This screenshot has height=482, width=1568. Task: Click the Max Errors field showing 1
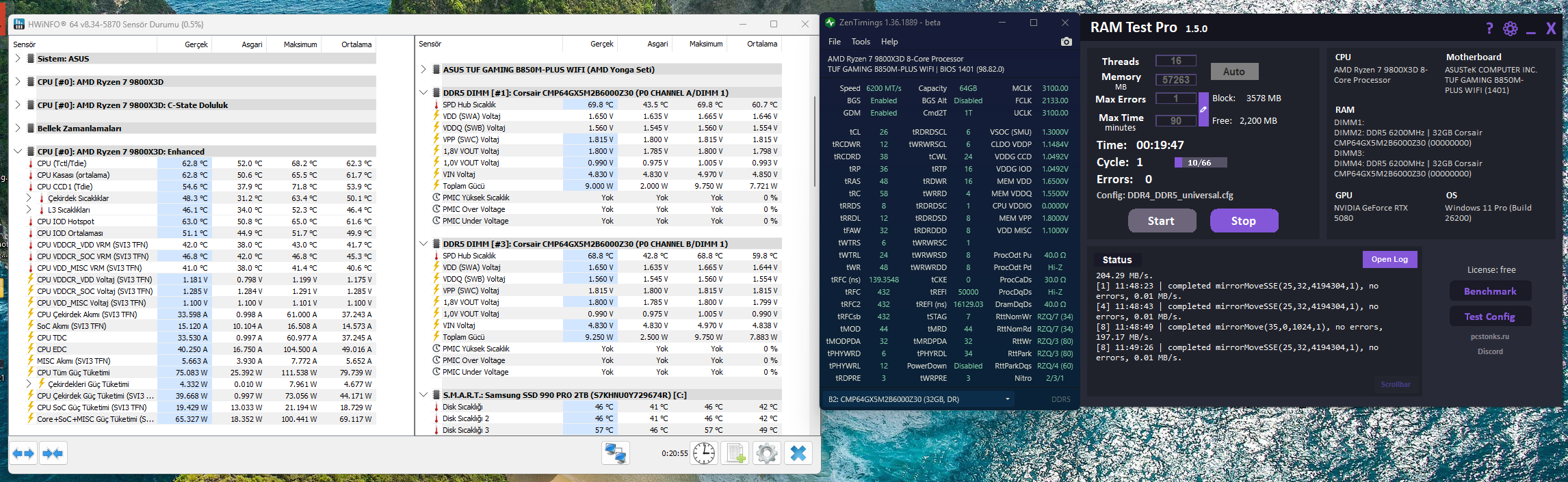pyautogui.click(x=1176, y=98)
